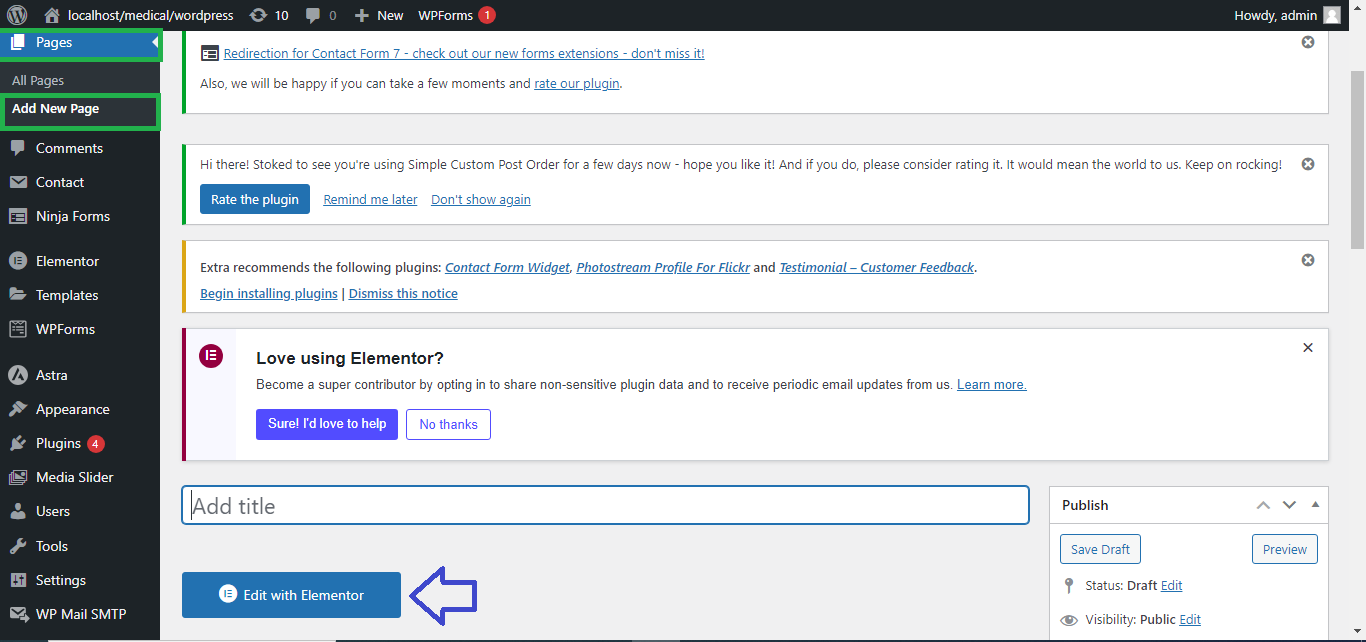Edit the Visibility setting link
1366x642 pixels.
(x=1190, y=620)
